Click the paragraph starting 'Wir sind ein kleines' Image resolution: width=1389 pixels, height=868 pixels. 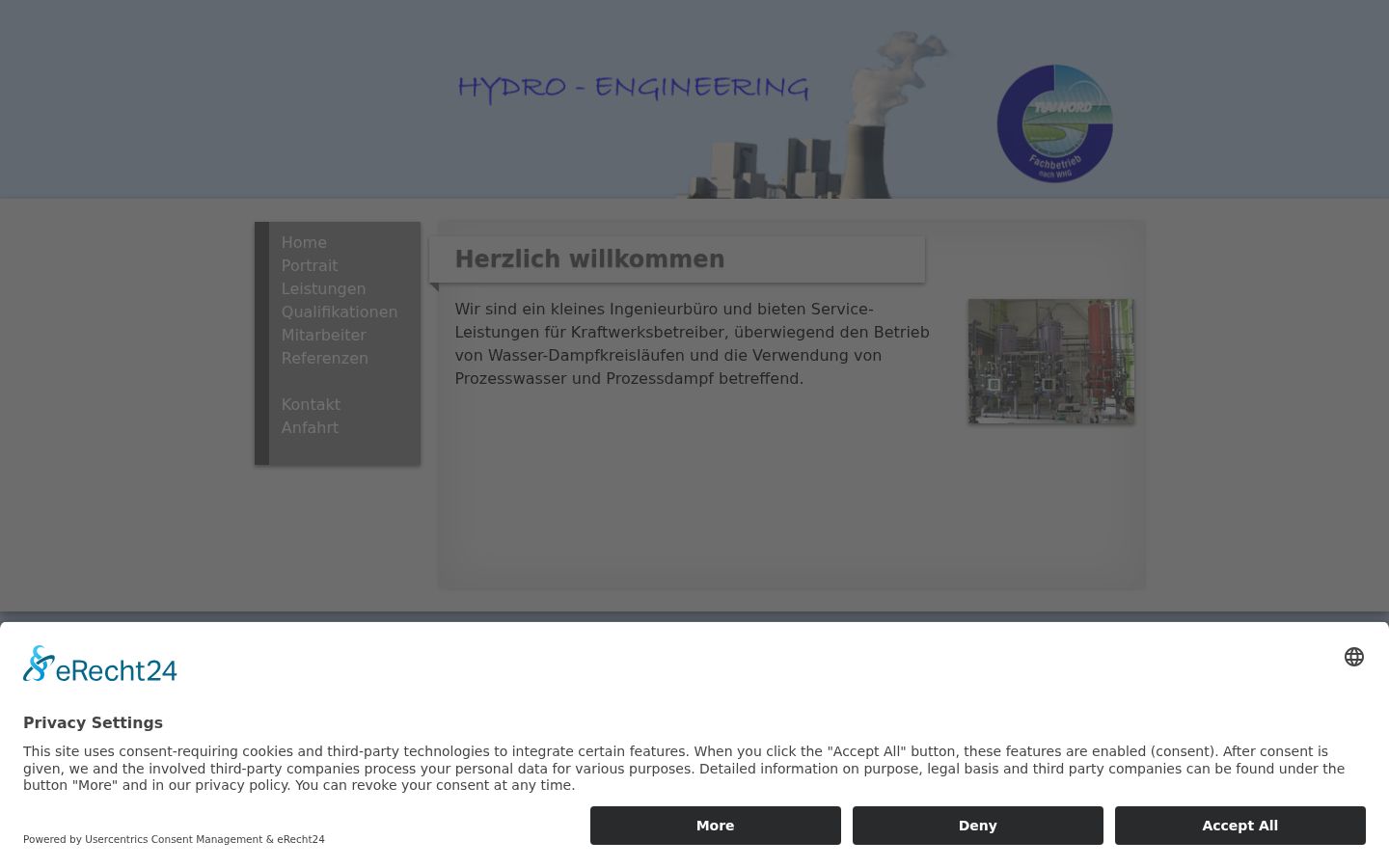click(693, 344)
